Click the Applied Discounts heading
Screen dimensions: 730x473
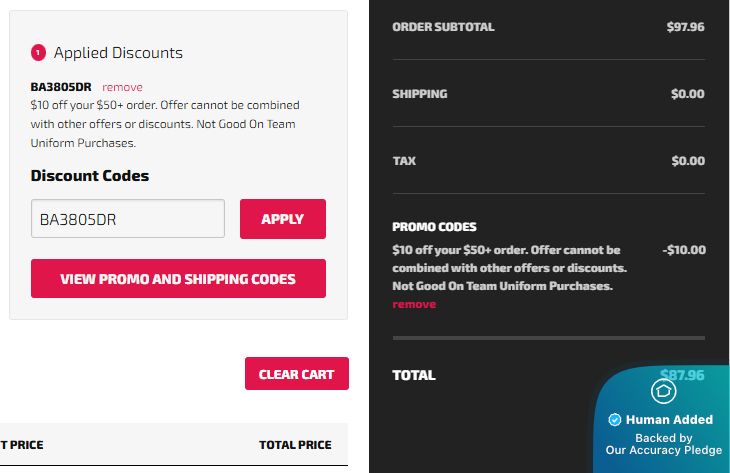click(118, 53)
